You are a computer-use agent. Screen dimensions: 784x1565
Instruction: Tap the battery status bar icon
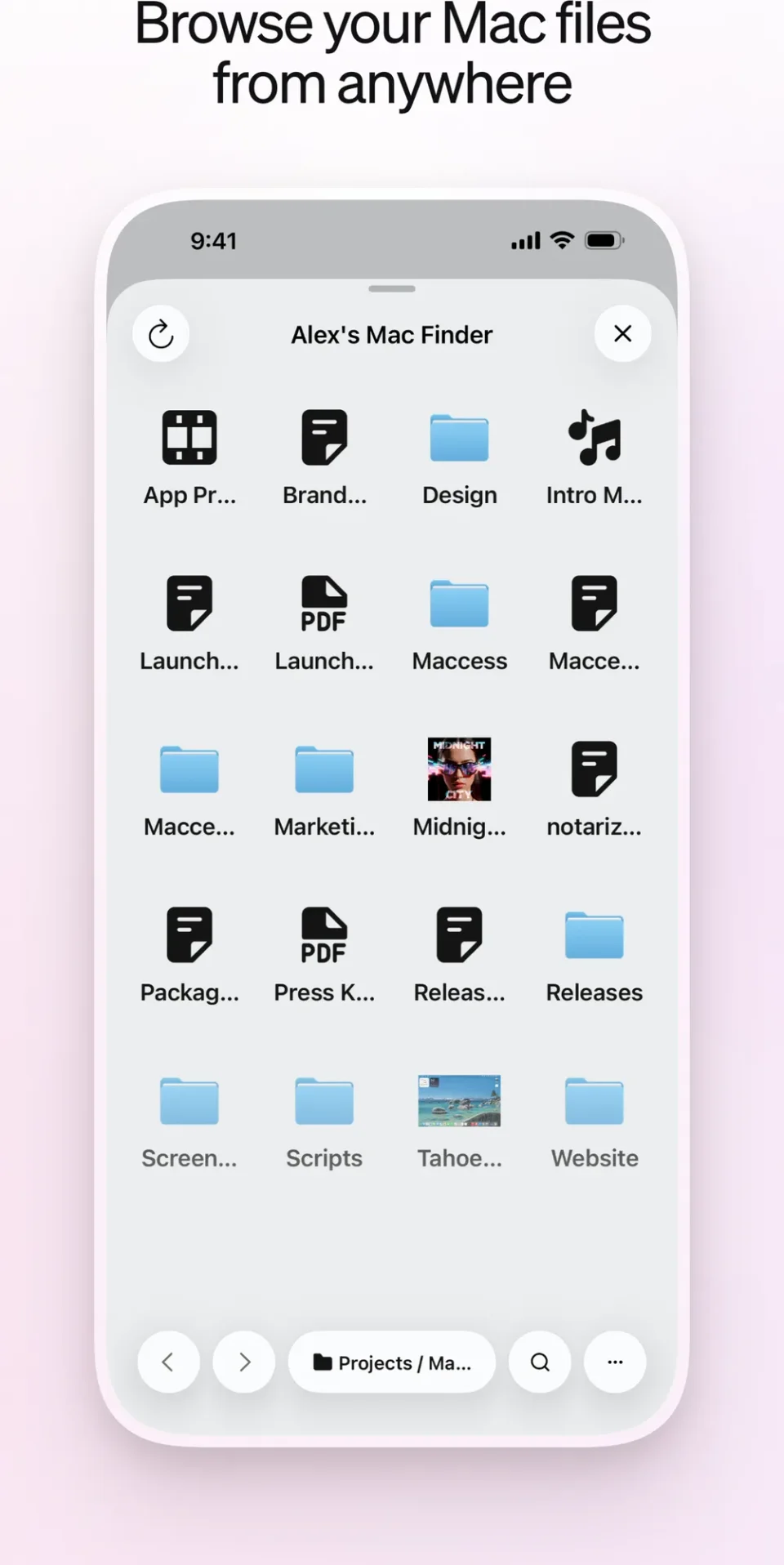605,240
